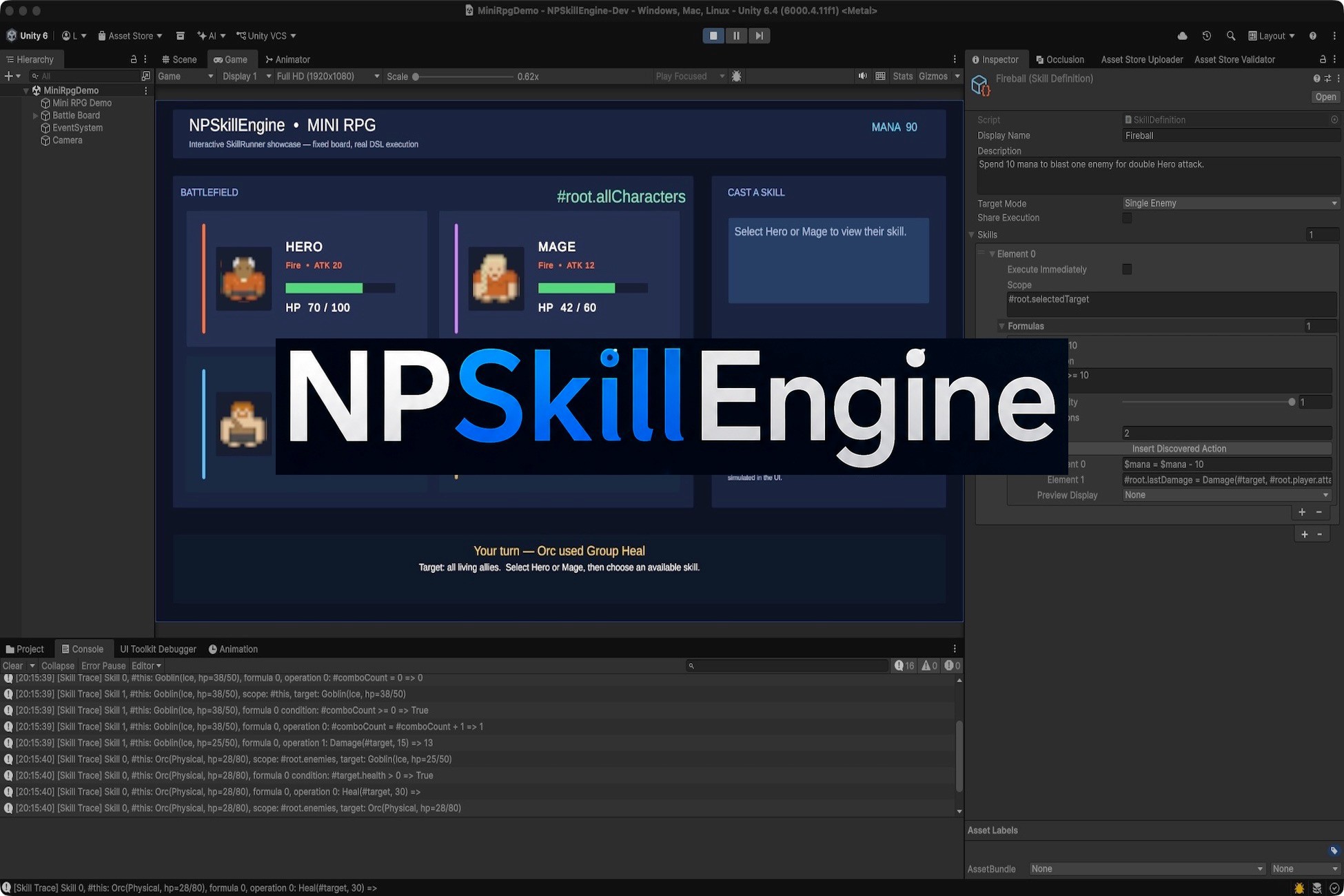Screen dimensions: 1344x896
Task: Open the package manager box icon
Action: tap(180, 36)
